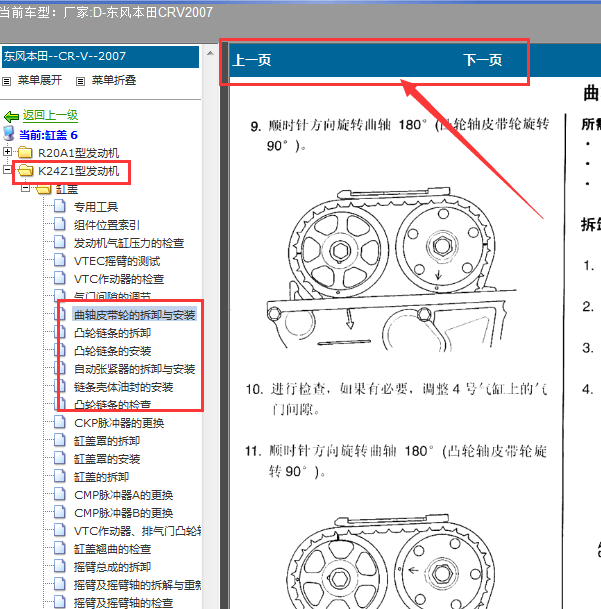
Task: Click the page icon for VTEC摇臂的测试
Action: click(x=60, y=259)
